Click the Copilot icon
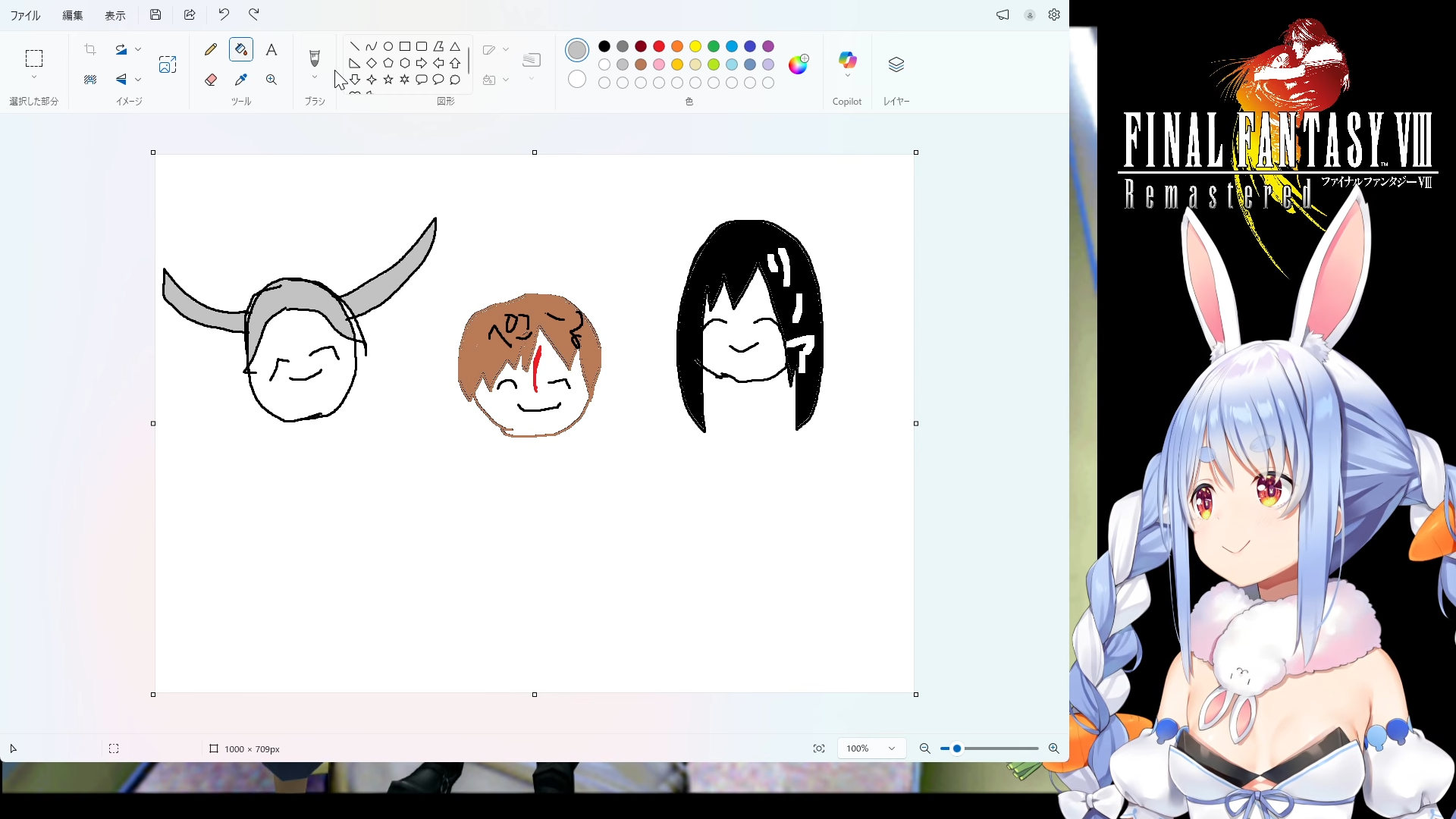Screen dimensions: 1456x819 click(x=847, y=60)
